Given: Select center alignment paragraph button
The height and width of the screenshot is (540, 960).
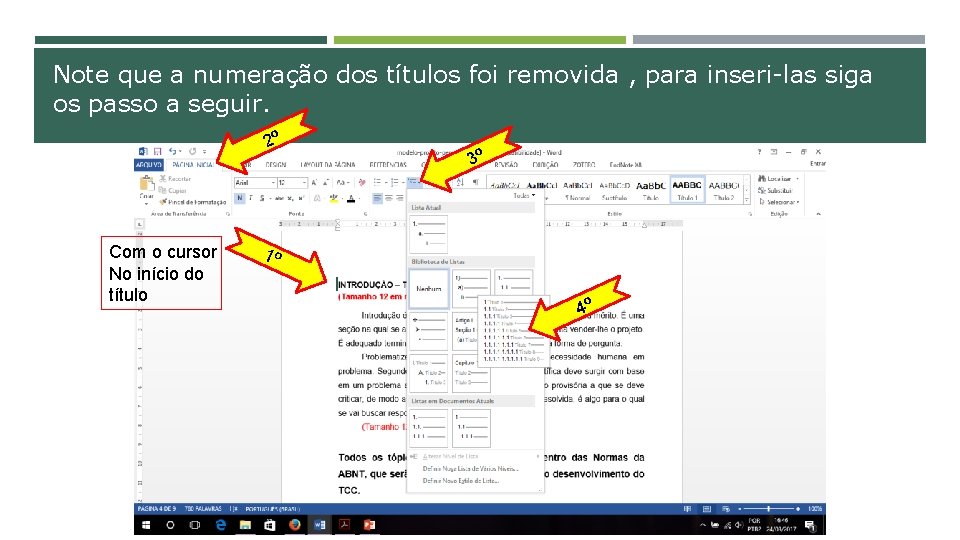Looking at the screenshot, I should click(x=389, y=198).
